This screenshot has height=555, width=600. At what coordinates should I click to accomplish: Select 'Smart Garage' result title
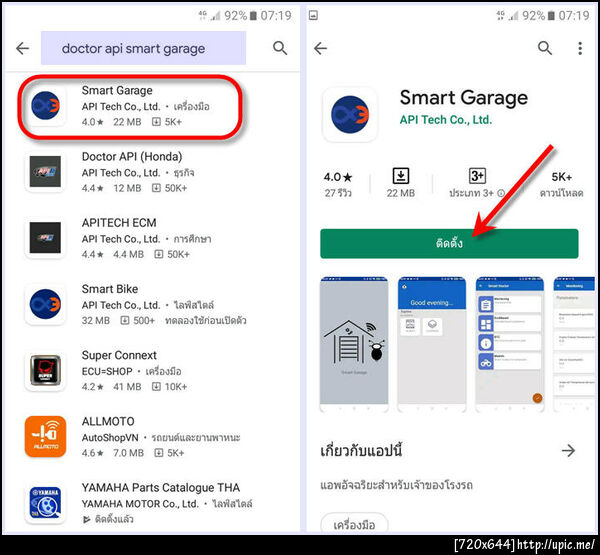pos(117,91)
